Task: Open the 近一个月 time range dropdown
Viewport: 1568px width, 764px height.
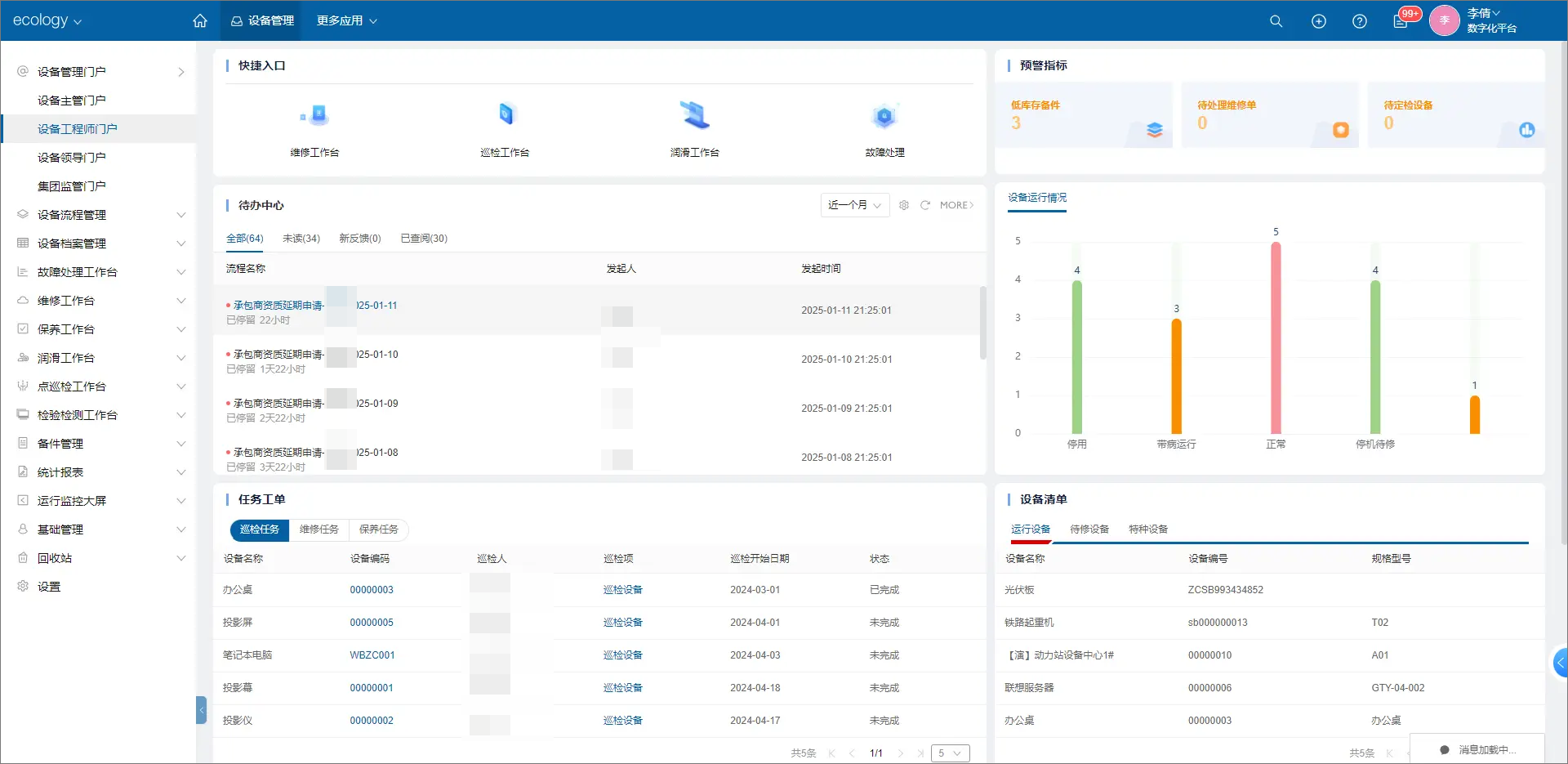Action: pyautogui.click(x=854, y=205)
